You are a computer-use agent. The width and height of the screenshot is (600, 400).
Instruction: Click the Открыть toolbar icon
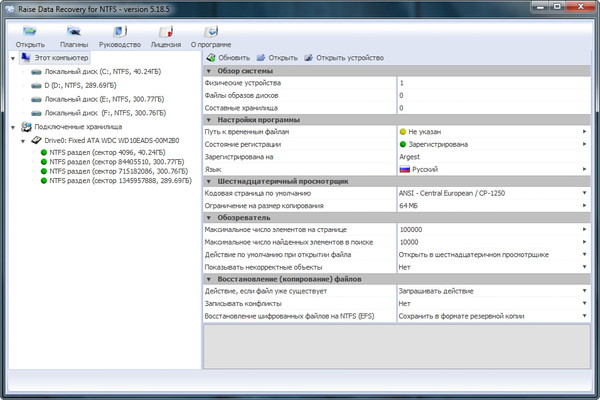(29, 31)
